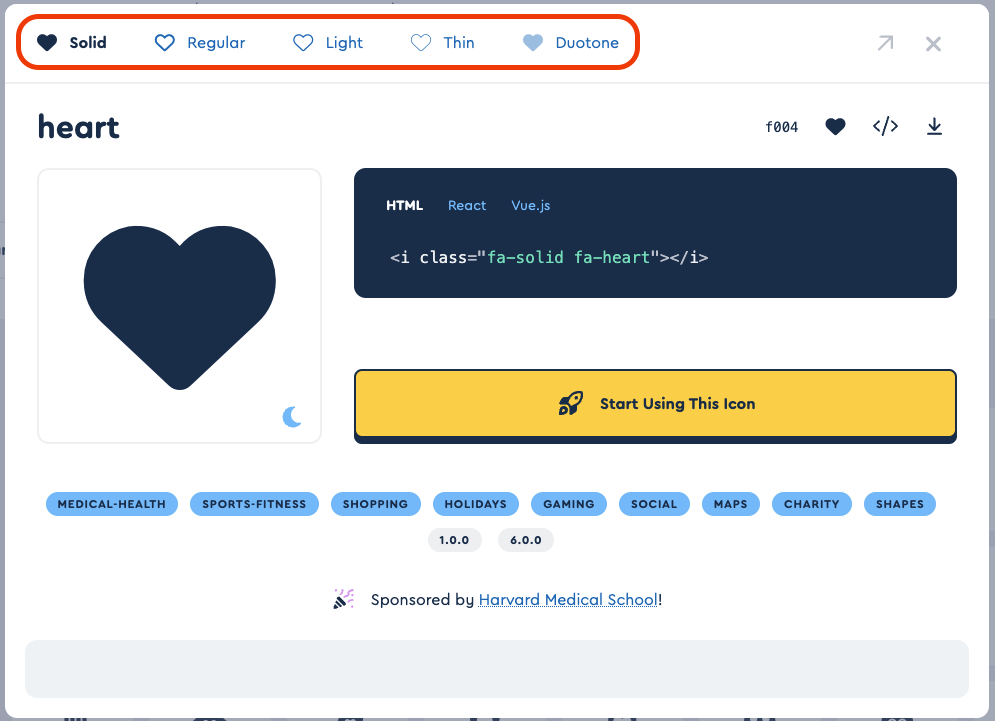Viewport: 995px width, 721px height.
Task: Show the HTML code snippet
Action: [404, 206]
